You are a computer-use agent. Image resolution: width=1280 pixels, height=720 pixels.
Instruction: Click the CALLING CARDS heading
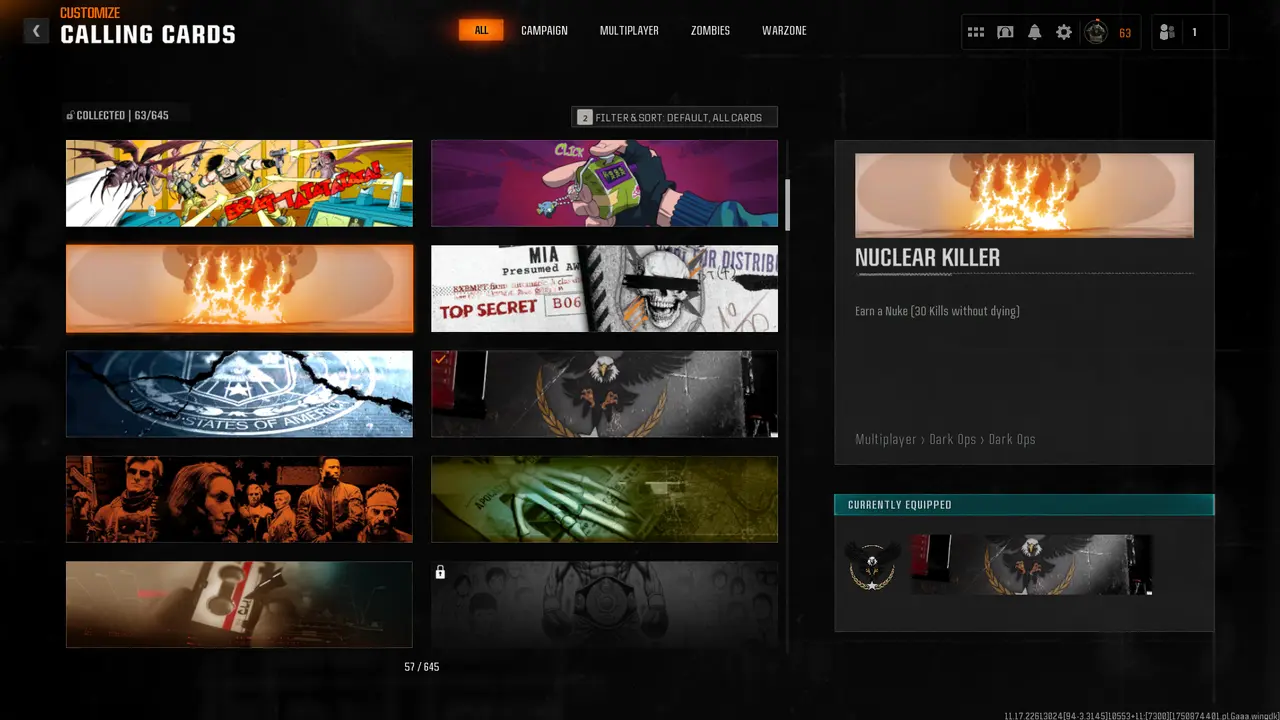148,35
